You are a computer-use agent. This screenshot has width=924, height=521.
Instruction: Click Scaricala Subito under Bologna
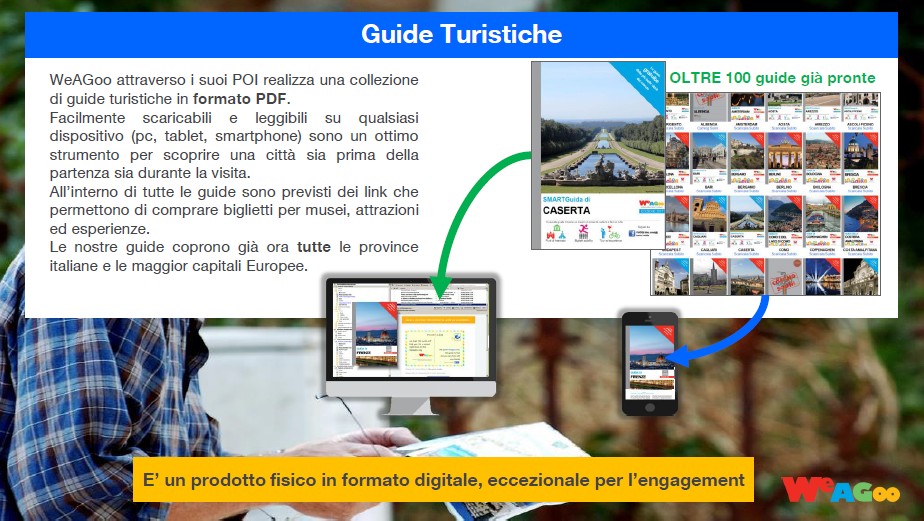tap(822, 191)
